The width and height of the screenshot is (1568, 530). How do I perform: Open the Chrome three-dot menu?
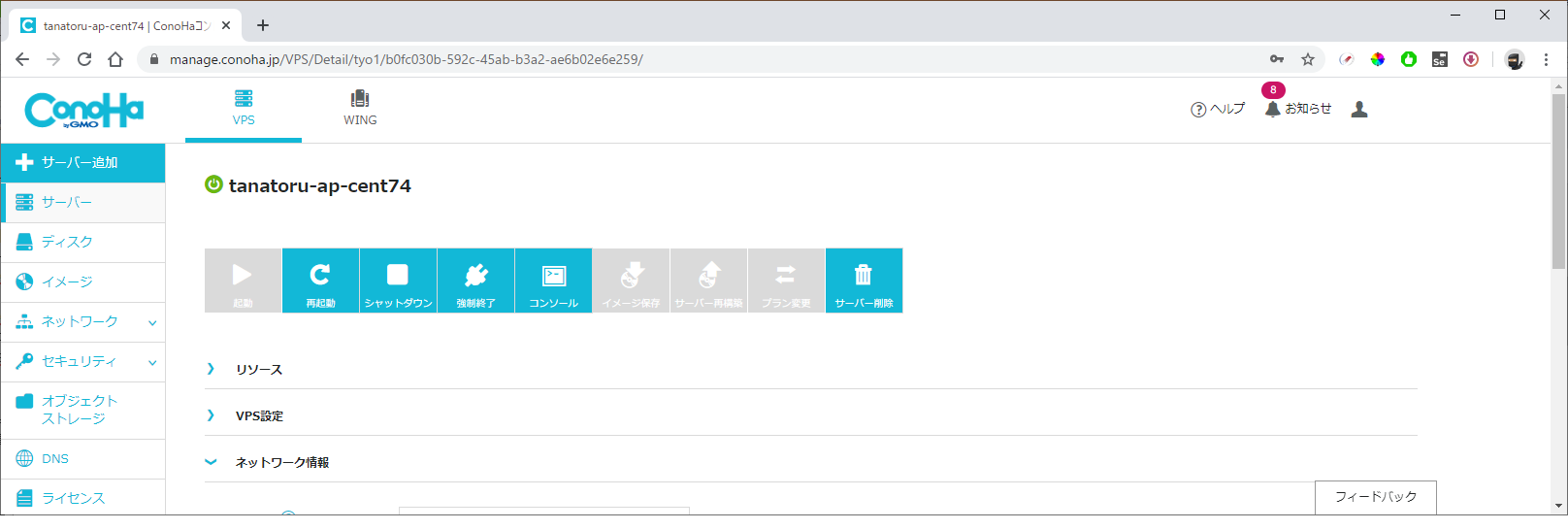pyautogui.click(x=1547, y=59)
